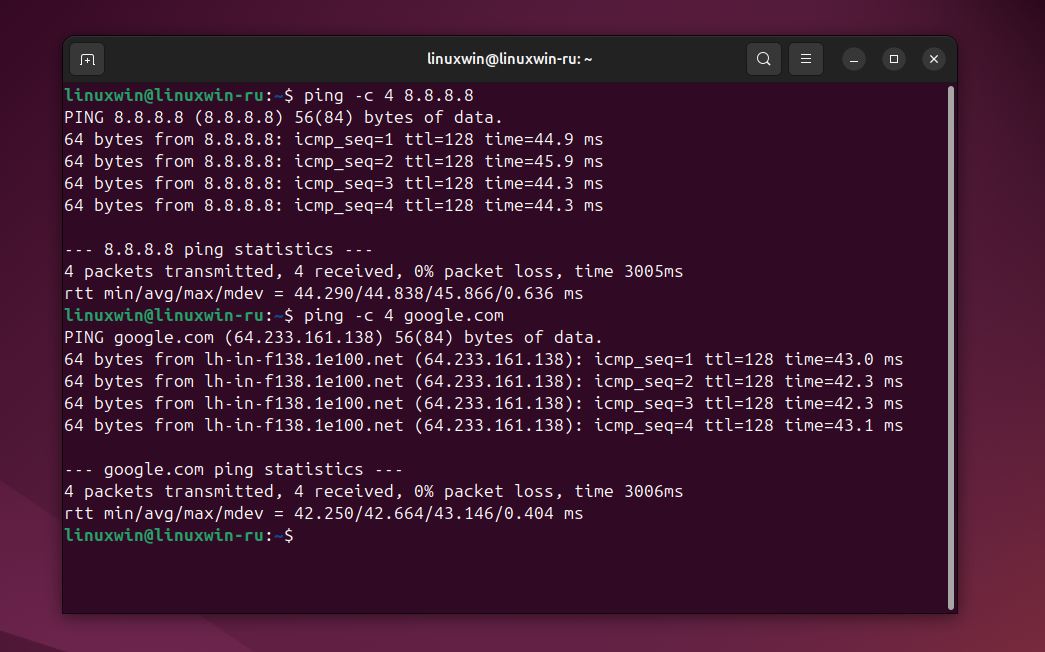Screen dimensions: 1045x652
Task: Maximize the terminal window
Action: point(894,59)
